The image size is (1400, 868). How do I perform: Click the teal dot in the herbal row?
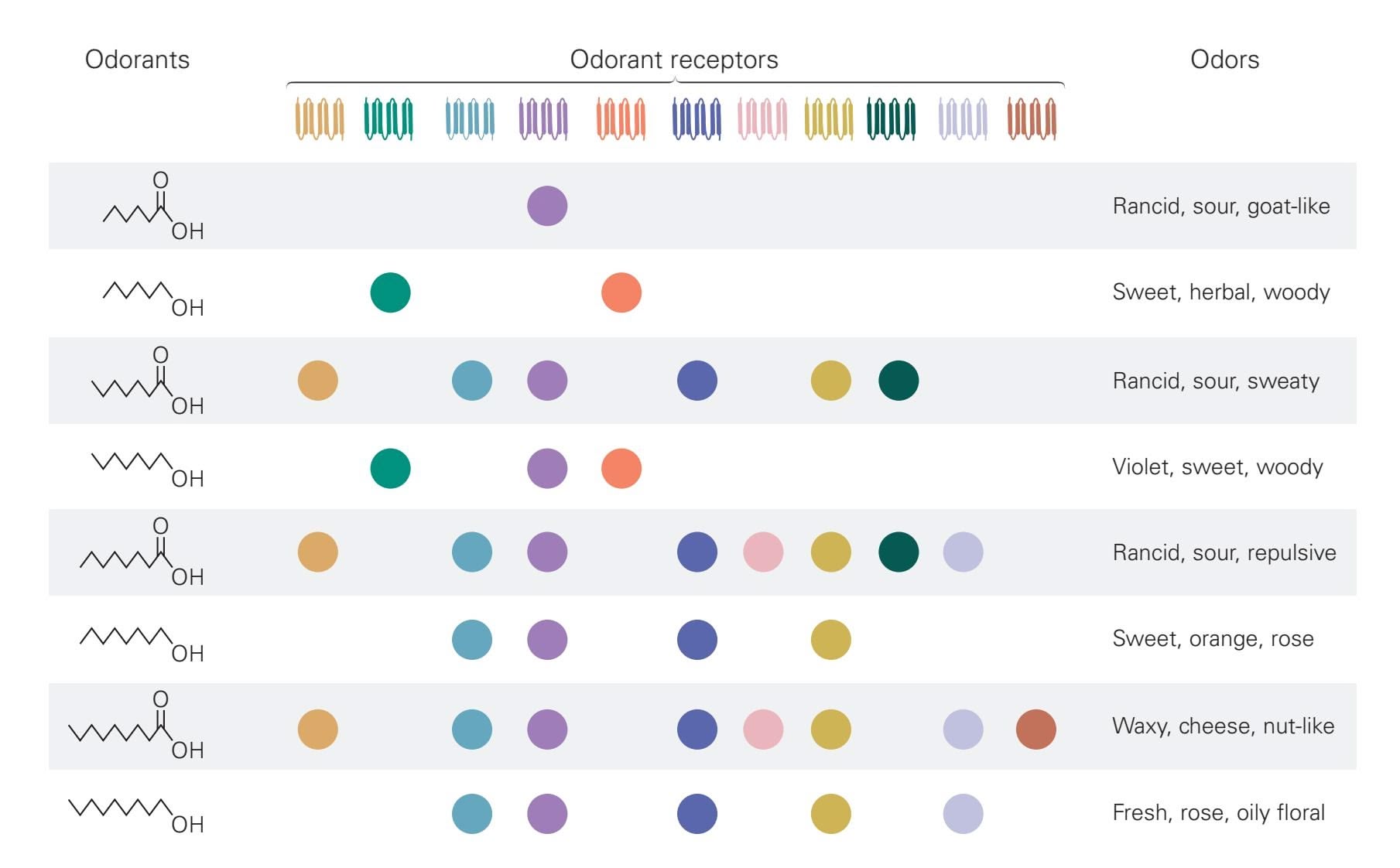pos(390,292)
